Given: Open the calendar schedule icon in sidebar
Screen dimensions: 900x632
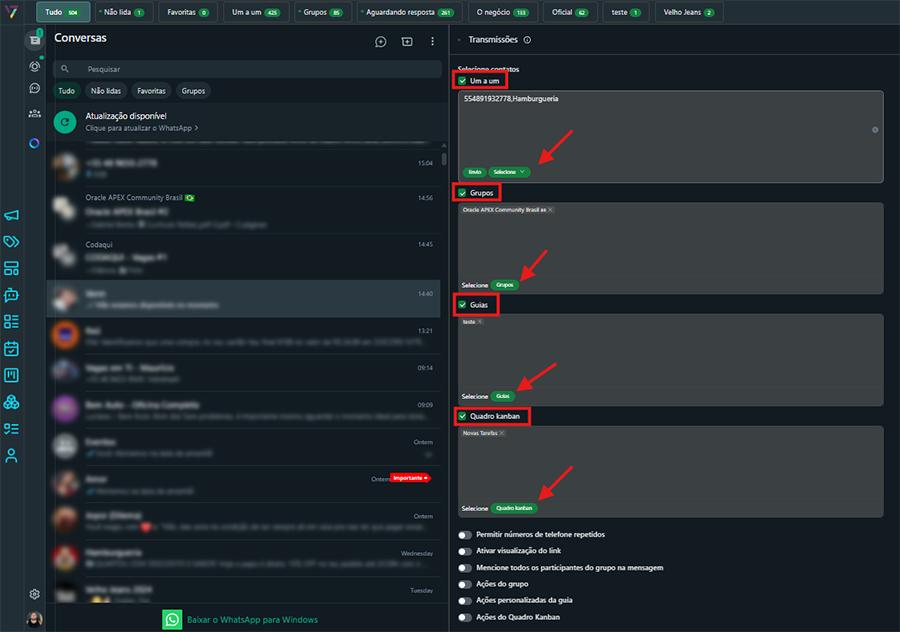Looking at the screenshot, I should (x=11, y=349).
